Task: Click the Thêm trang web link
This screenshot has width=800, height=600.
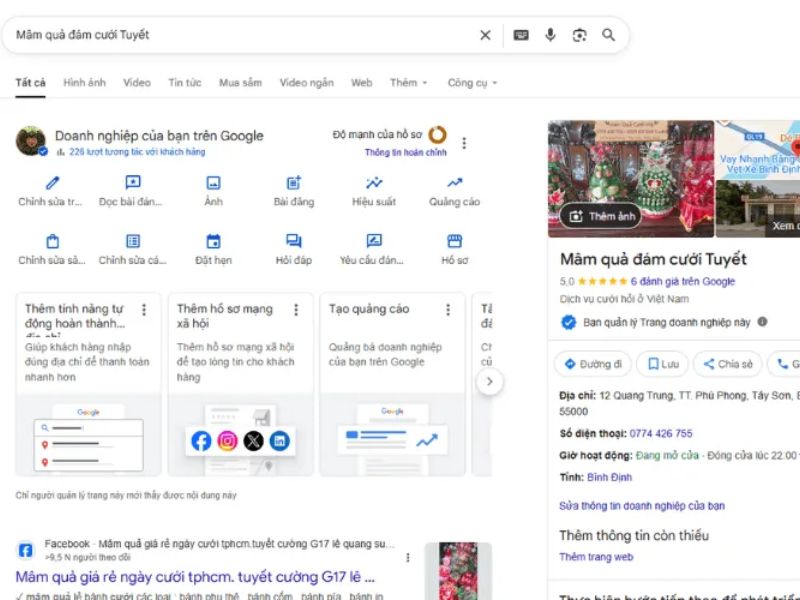Action: [596, 557]
